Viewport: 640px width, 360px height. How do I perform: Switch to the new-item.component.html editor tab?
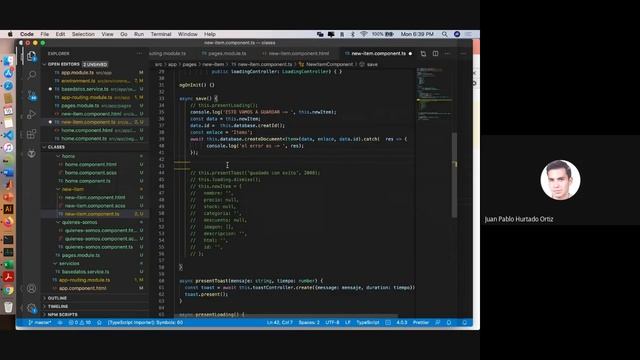(x=298, y=53)
